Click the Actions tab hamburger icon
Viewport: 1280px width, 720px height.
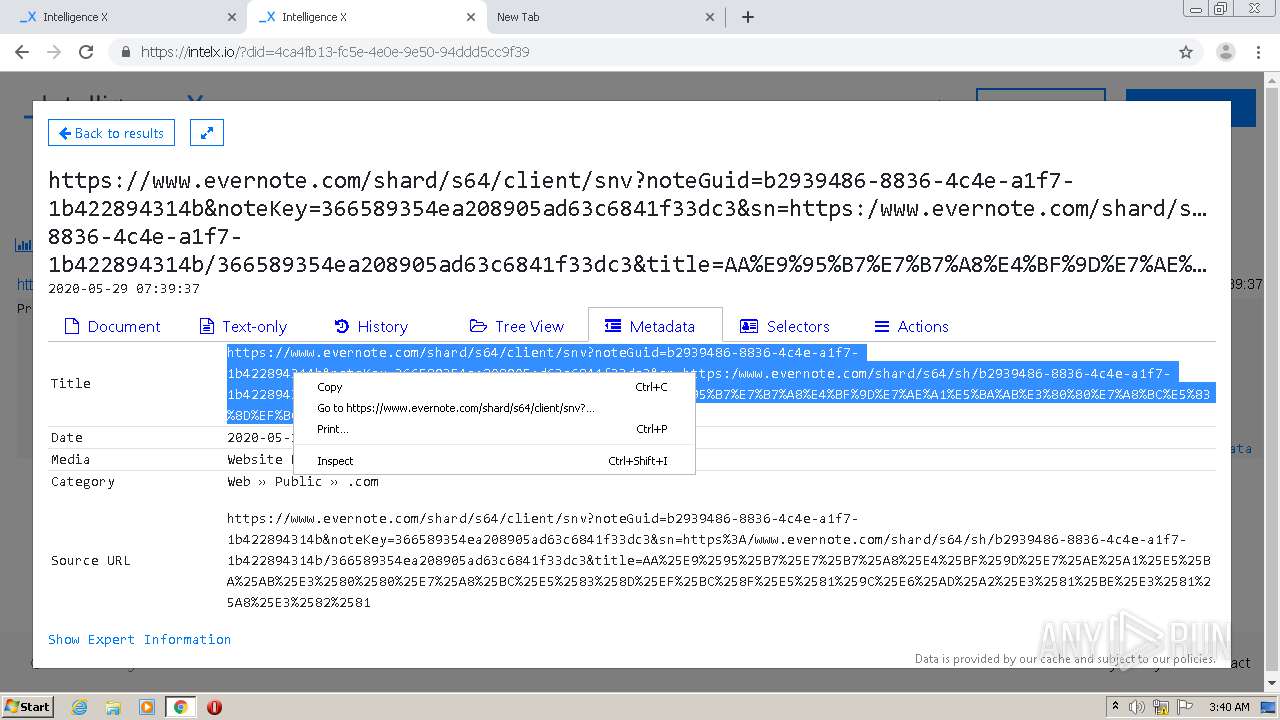click(882, 326)
